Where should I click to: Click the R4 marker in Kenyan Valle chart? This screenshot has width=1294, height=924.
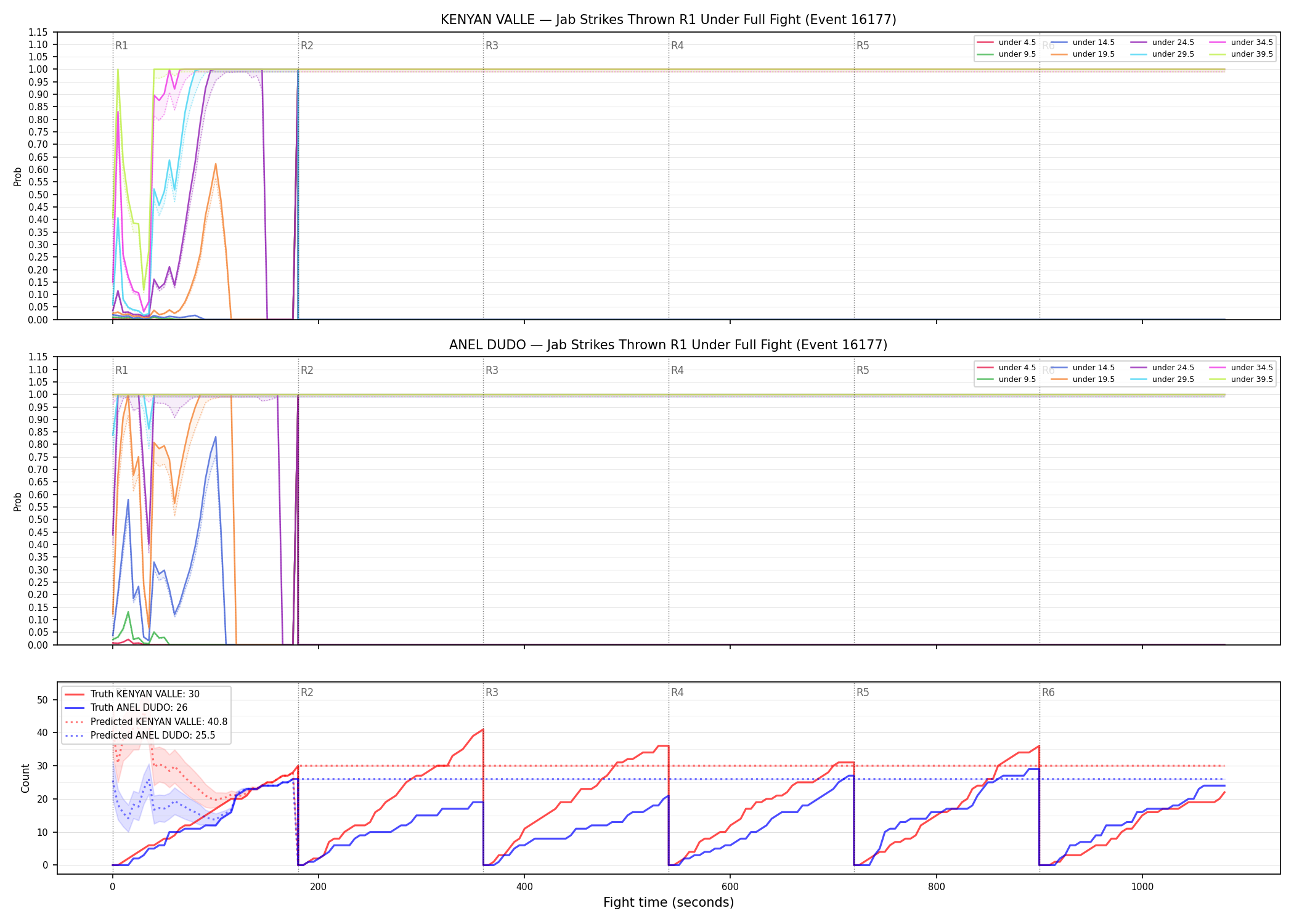tap(677, 46)
